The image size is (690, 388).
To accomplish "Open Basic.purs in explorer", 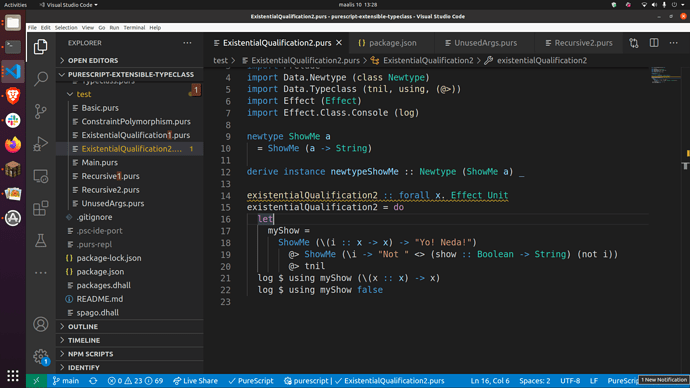I will coord(100,108).
